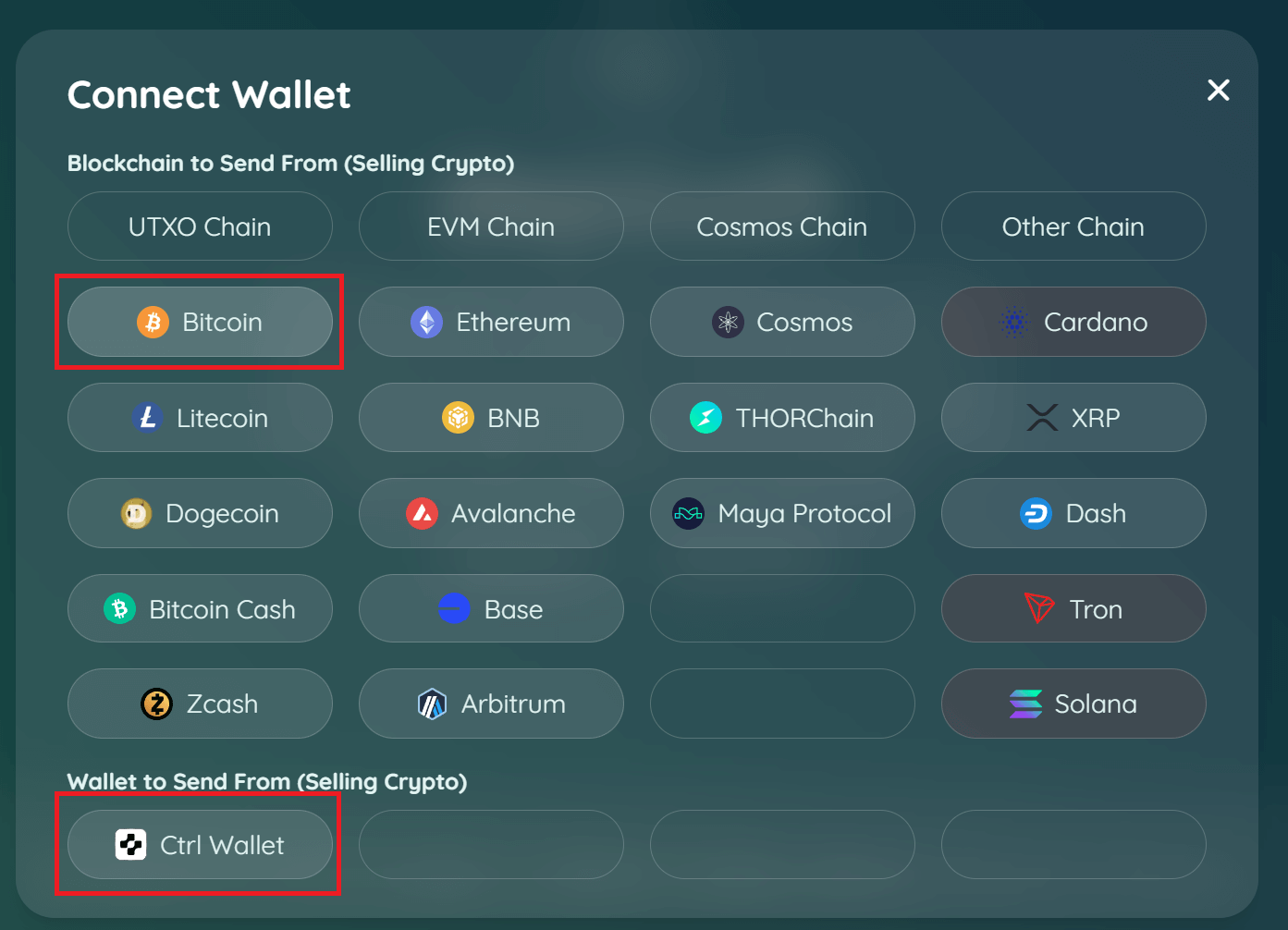Close the Connect Wallet dialog
Image resolution: width=1288 pixels, height=930 pixels.
pyautogui.click(x=1219, y=90)
